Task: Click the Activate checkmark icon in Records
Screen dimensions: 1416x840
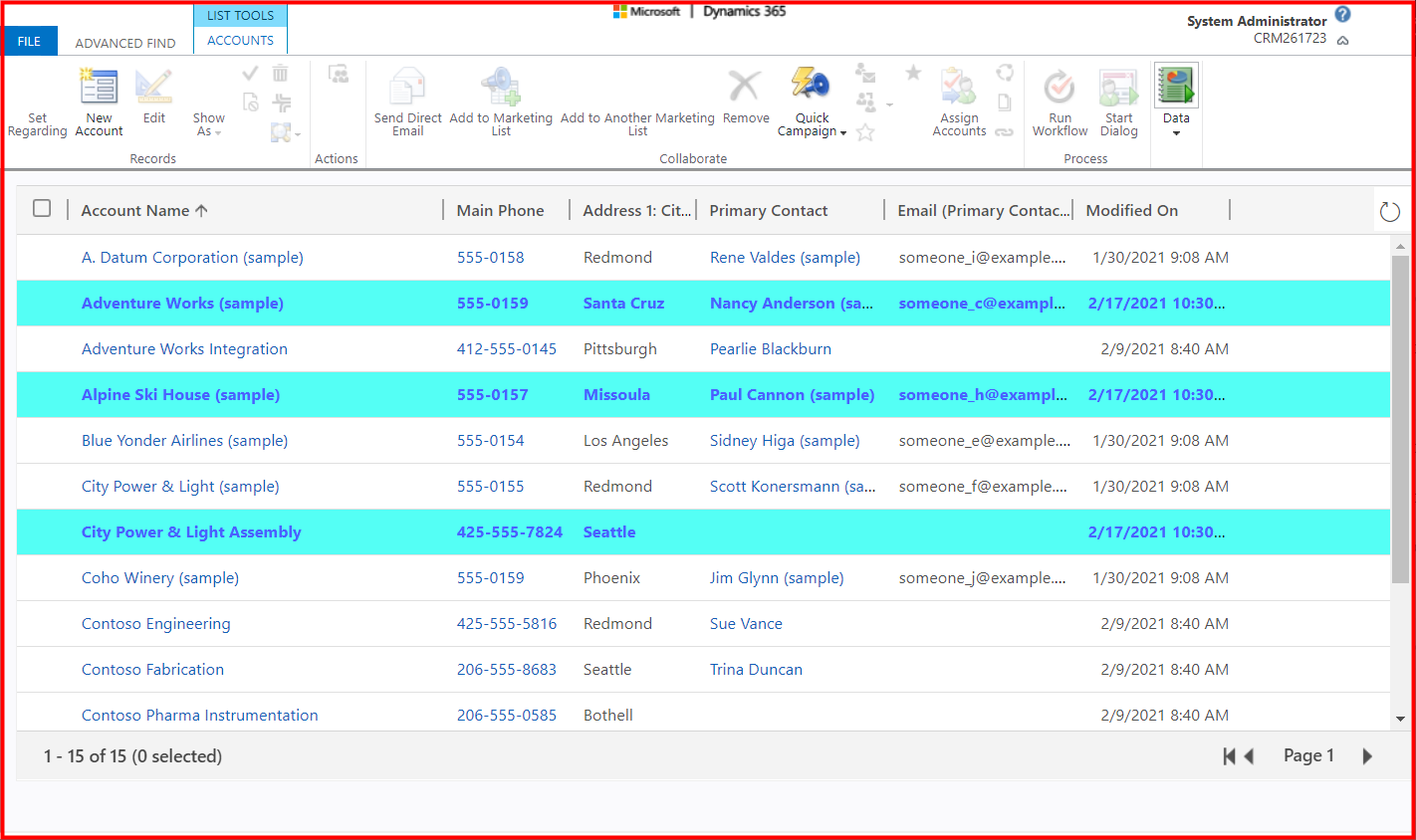Action: pyautogui.click(x=250, y=74)
